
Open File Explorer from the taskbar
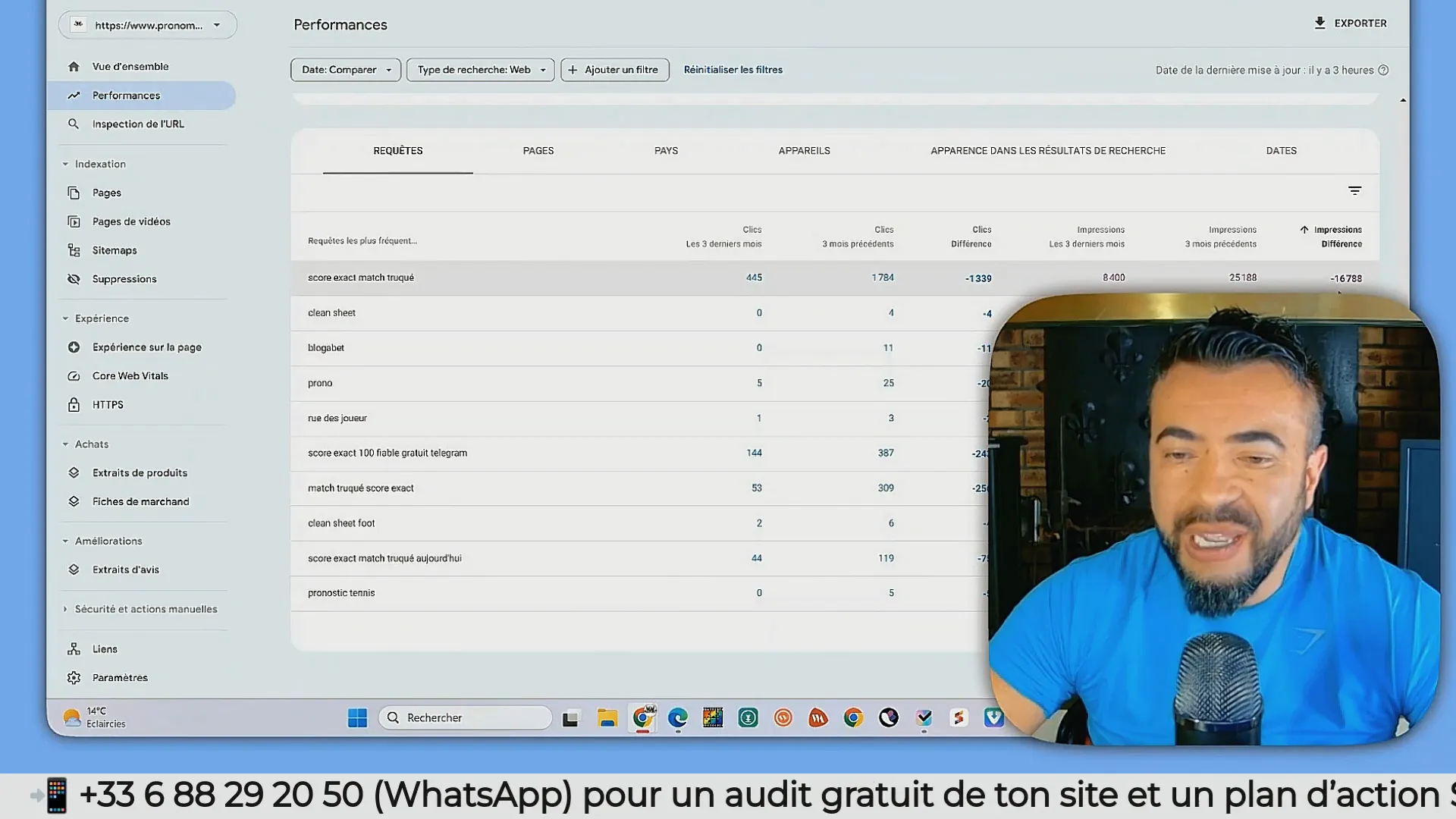[x=607, y=718]
